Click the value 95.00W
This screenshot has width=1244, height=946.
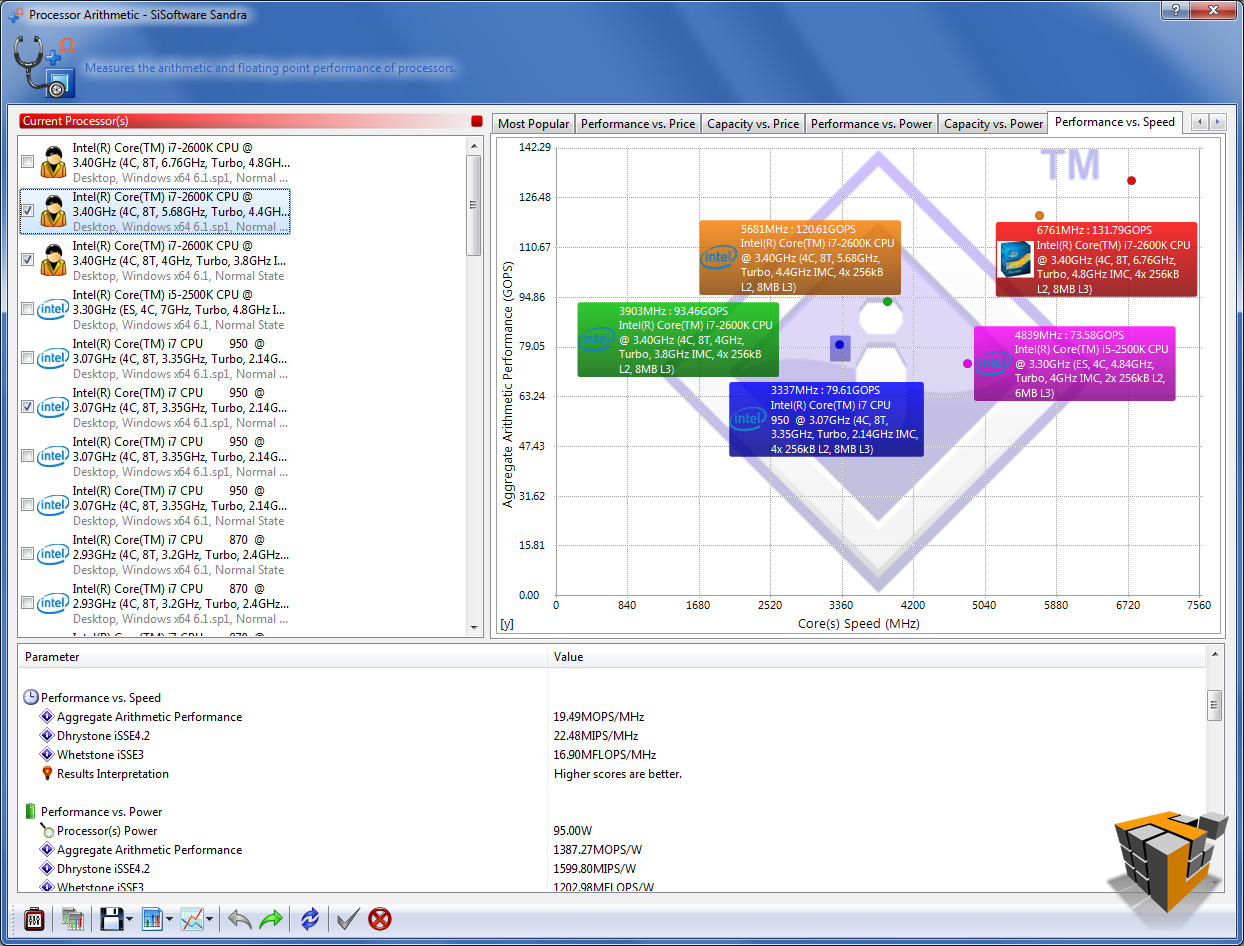point(573,831)
